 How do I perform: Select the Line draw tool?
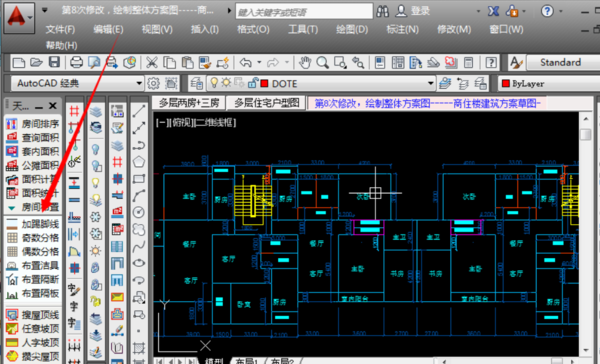pyautogui.click(x=139, y=111)
